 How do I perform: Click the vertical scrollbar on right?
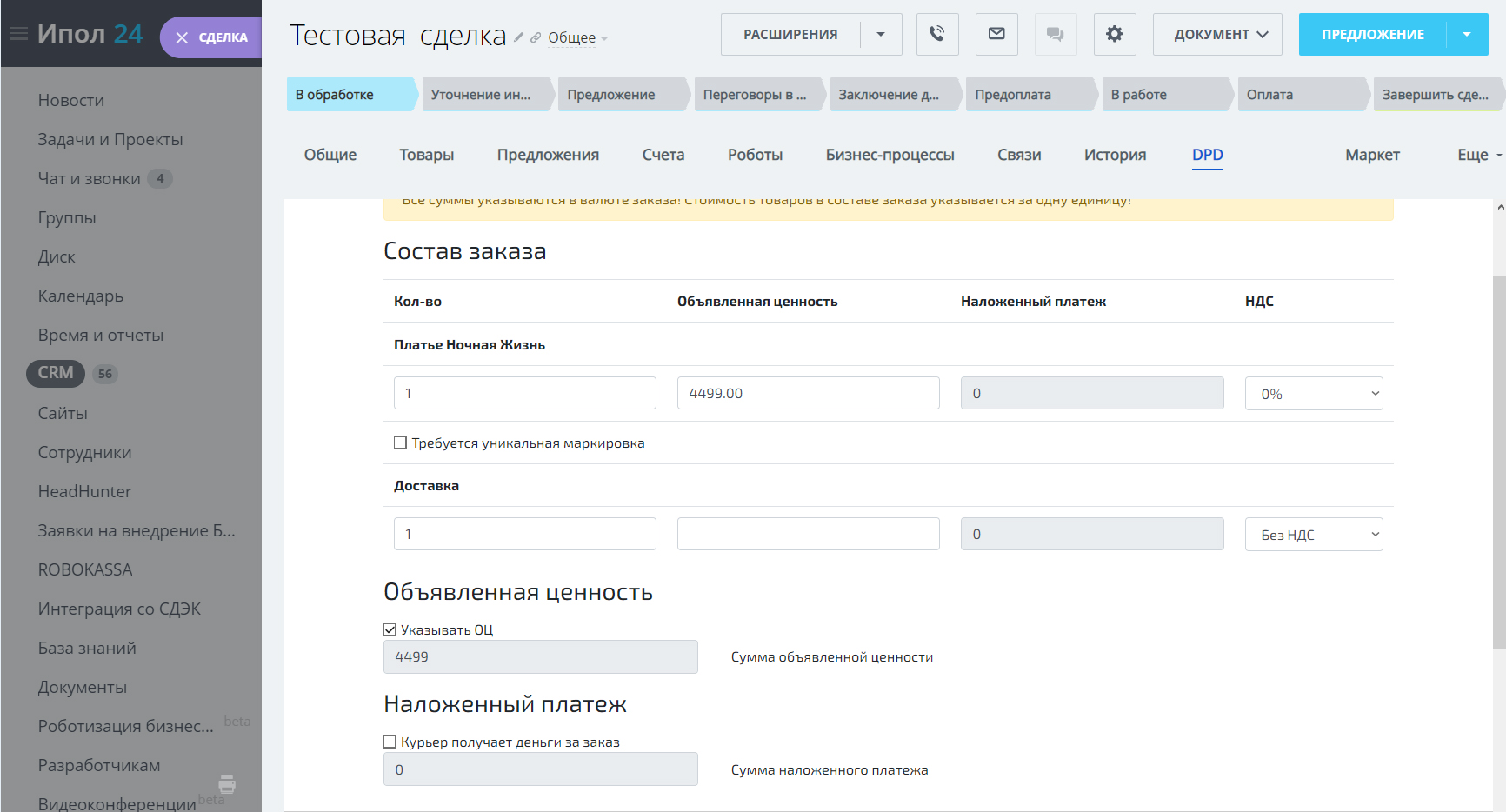1499,463
